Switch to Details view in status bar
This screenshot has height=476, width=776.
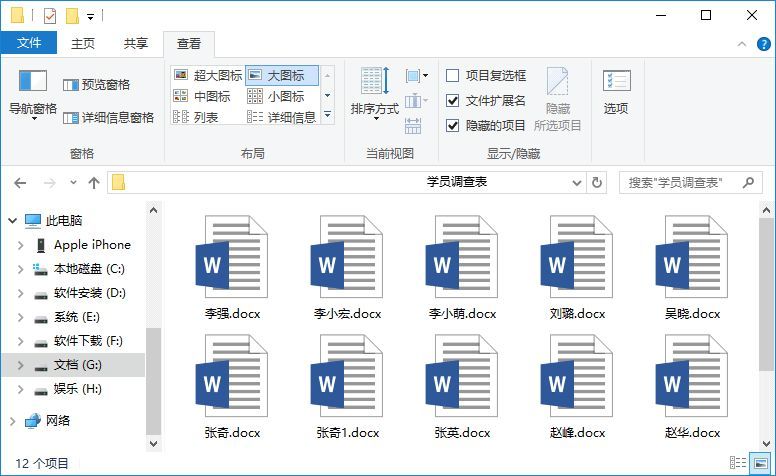(738, 463)
